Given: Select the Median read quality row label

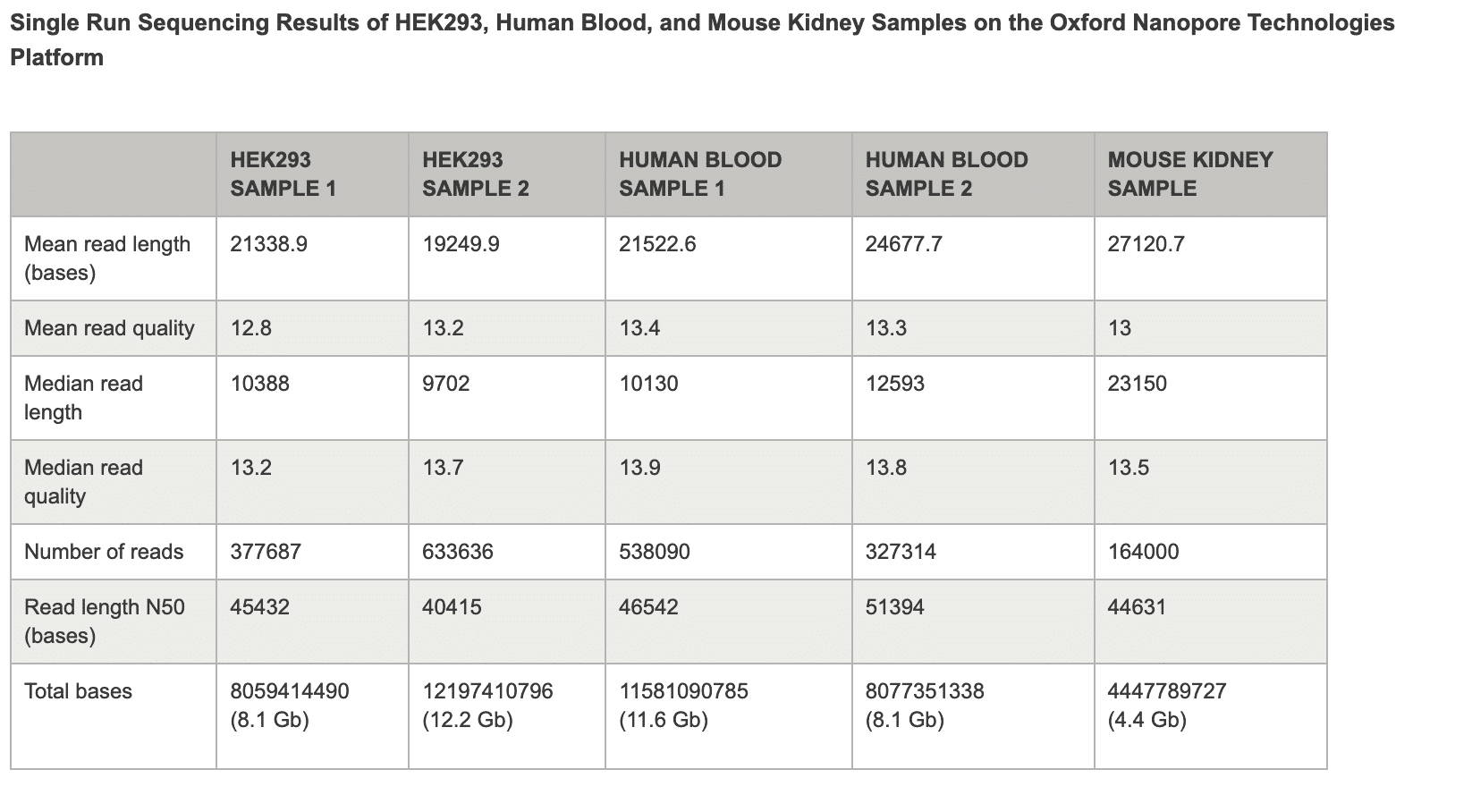Looking at the screenshot, I should point(83,482).
